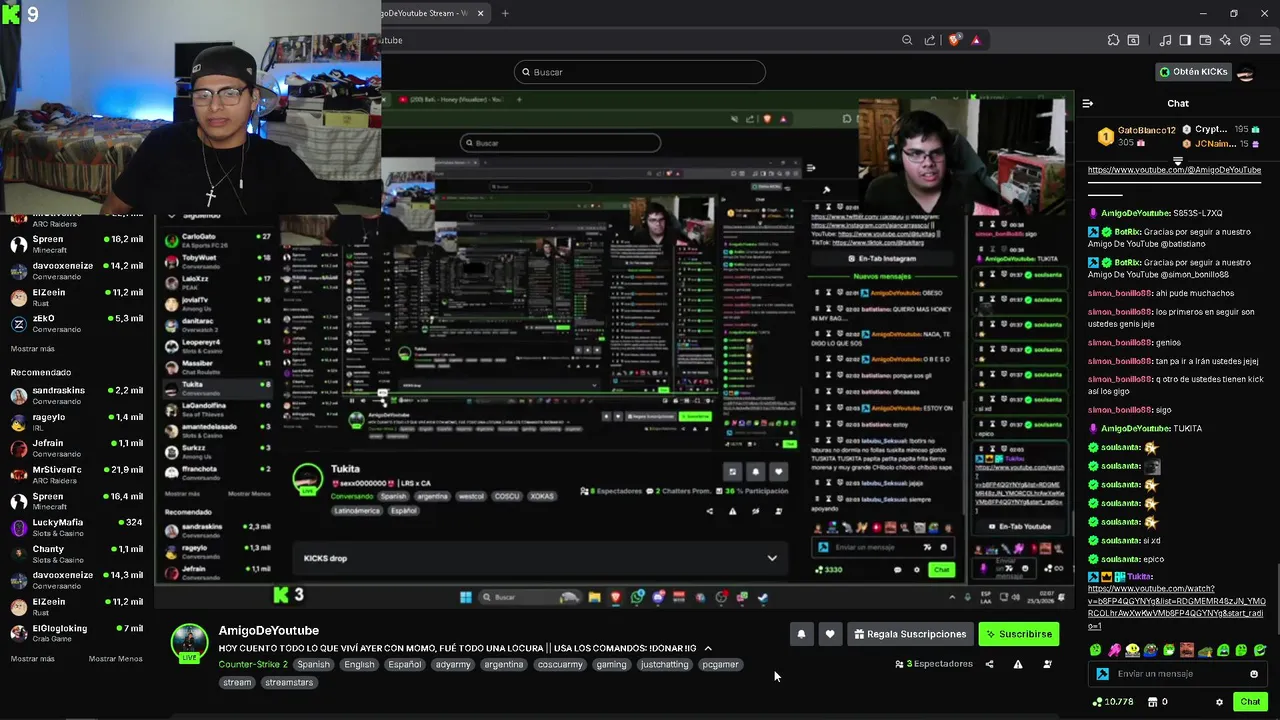Click the zoom-out magnifier in address bar

coord(907,40)
